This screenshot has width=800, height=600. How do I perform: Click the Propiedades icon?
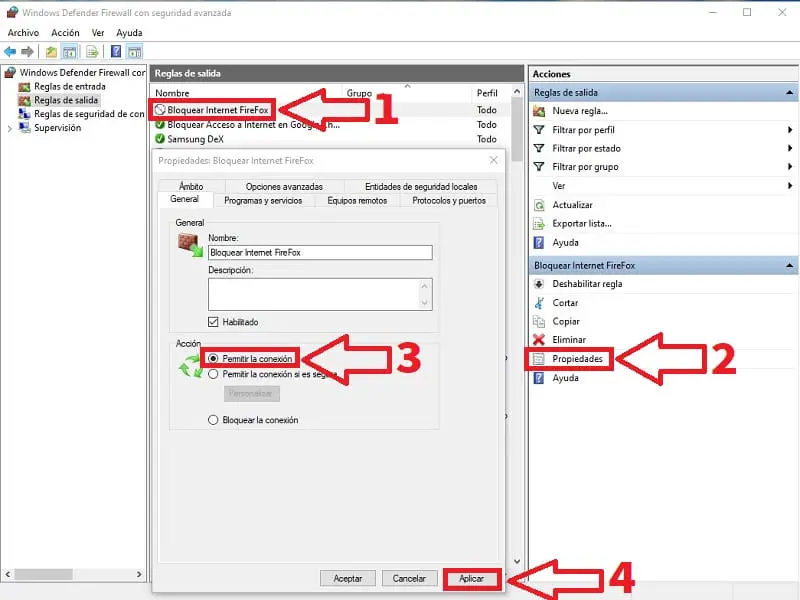click(x=539, y=359)
